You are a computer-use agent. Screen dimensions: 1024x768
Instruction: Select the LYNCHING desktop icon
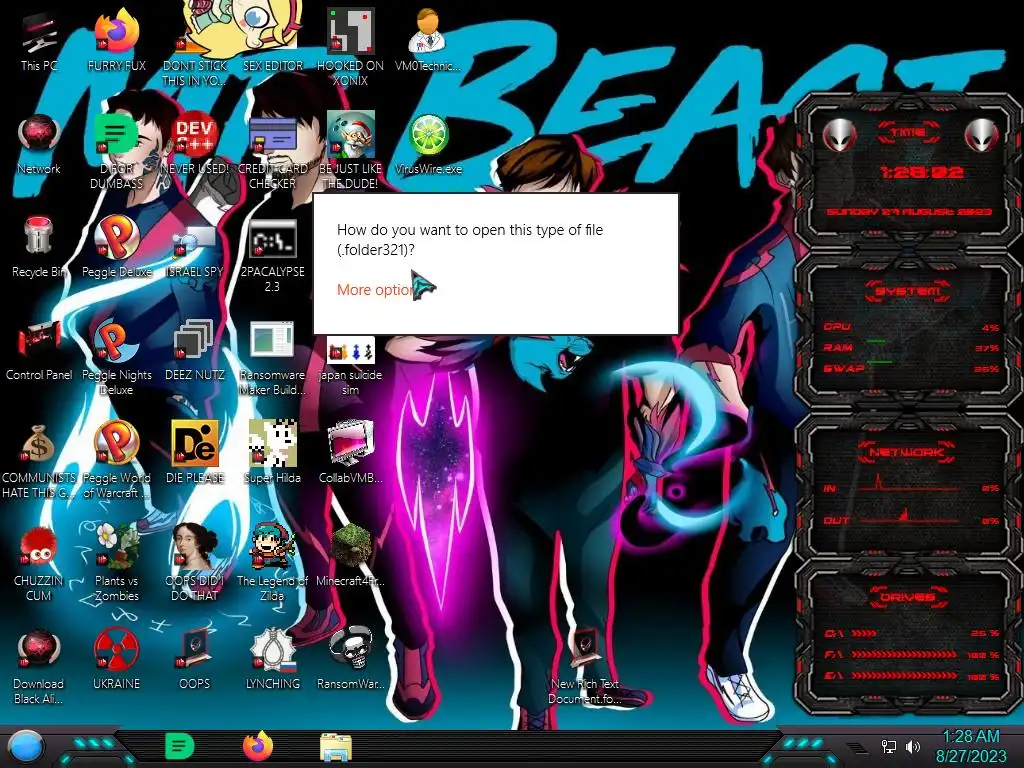click(x=272, y=660)
